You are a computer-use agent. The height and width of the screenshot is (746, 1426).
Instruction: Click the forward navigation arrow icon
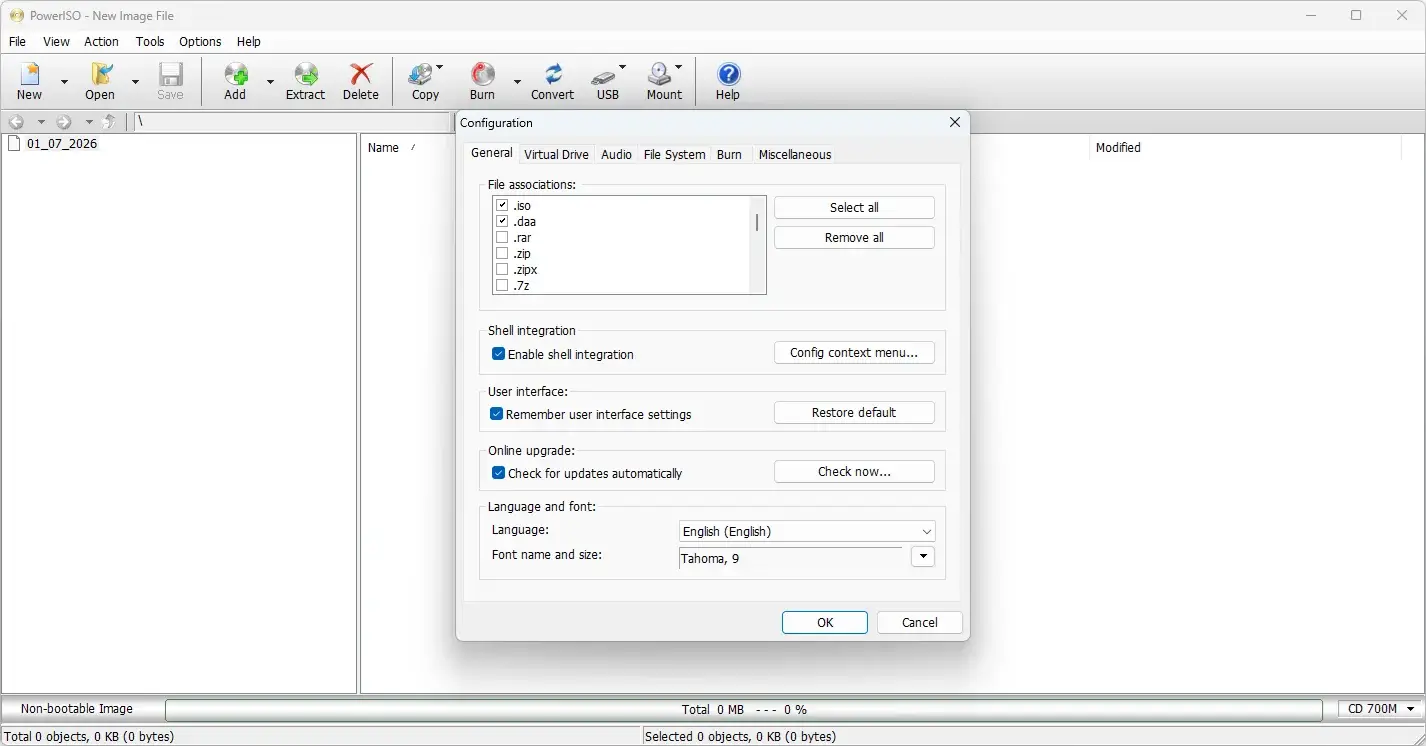pos(64,122)
